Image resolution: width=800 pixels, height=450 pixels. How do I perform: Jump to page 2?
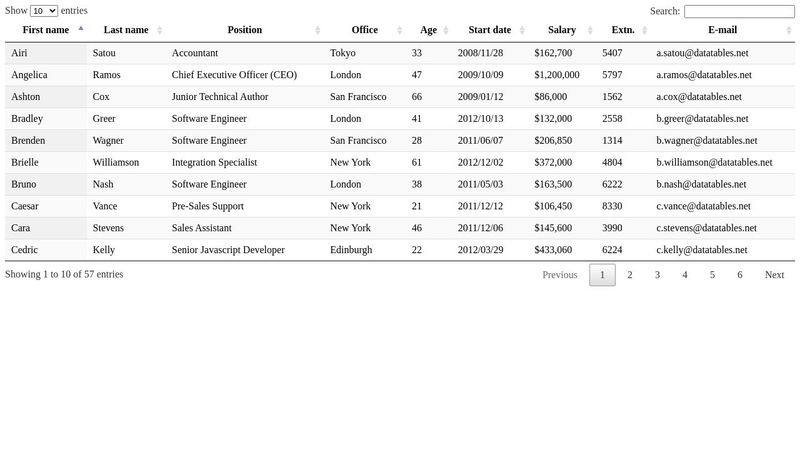(630, 275)
